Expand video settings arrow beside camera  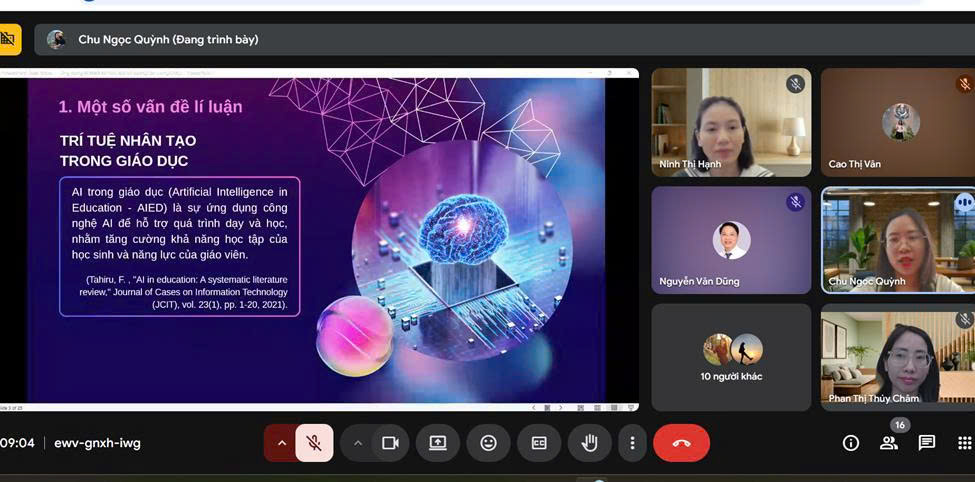coord(358,443)
